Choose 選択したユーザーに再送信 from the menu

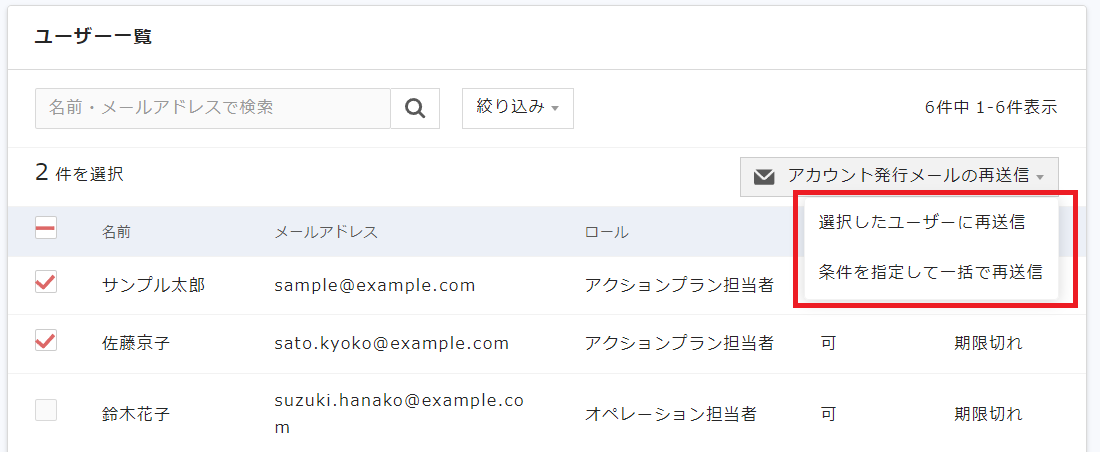pos(921,222)
